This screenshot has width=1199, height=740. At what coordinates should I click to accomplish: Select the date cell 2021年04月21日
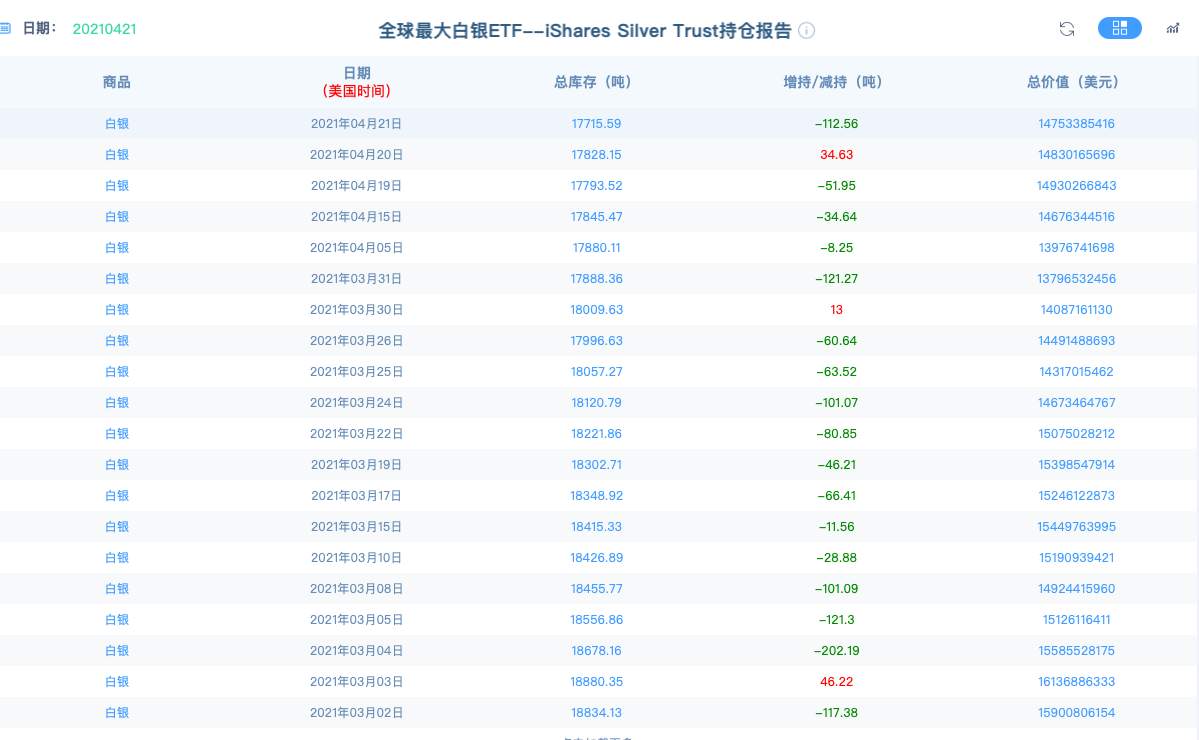(x=356, y=124)
